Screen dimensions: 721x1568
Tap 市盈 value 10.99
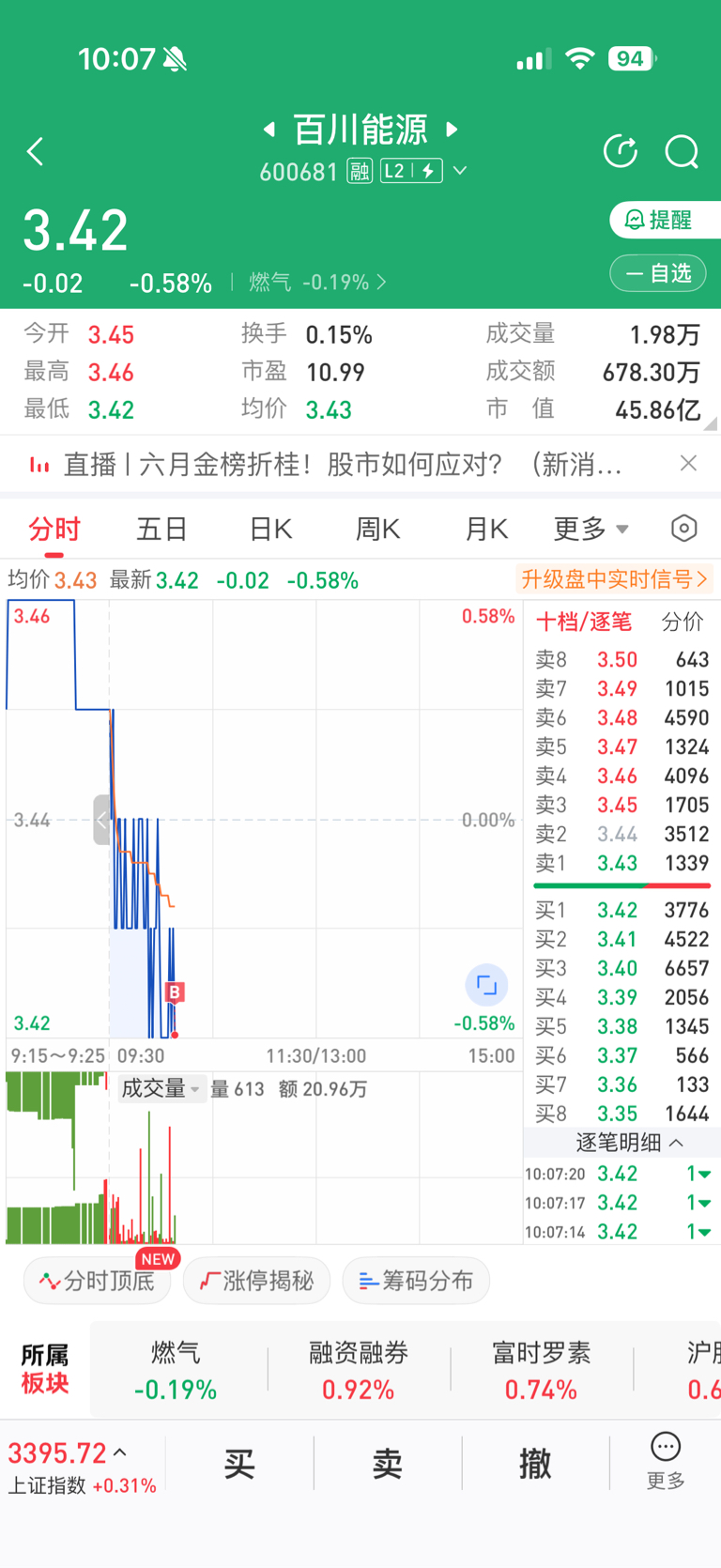(x=335, y=373)
